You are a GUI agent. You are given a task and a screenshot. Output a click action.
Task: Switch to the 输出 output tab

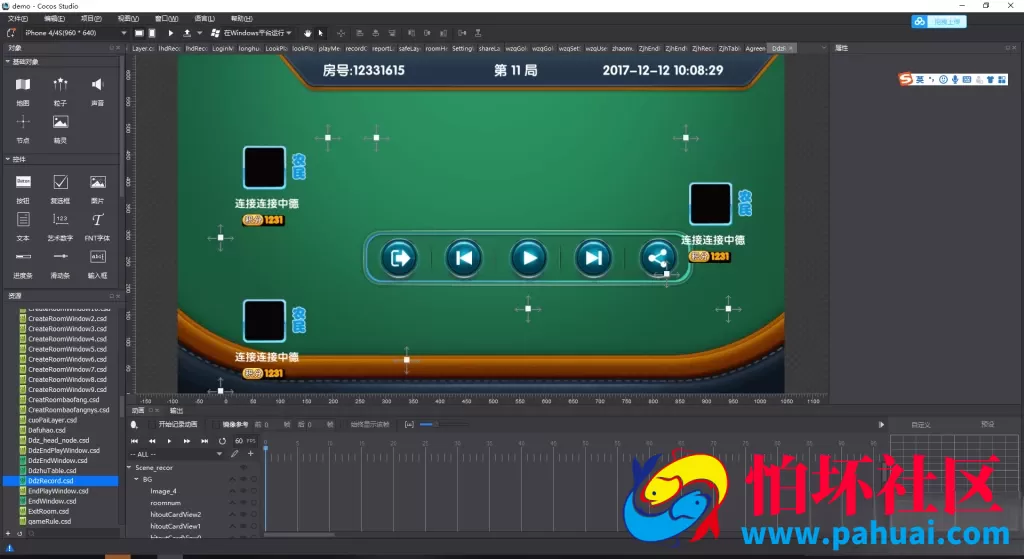pyautogui.click(x=176, y=410)
